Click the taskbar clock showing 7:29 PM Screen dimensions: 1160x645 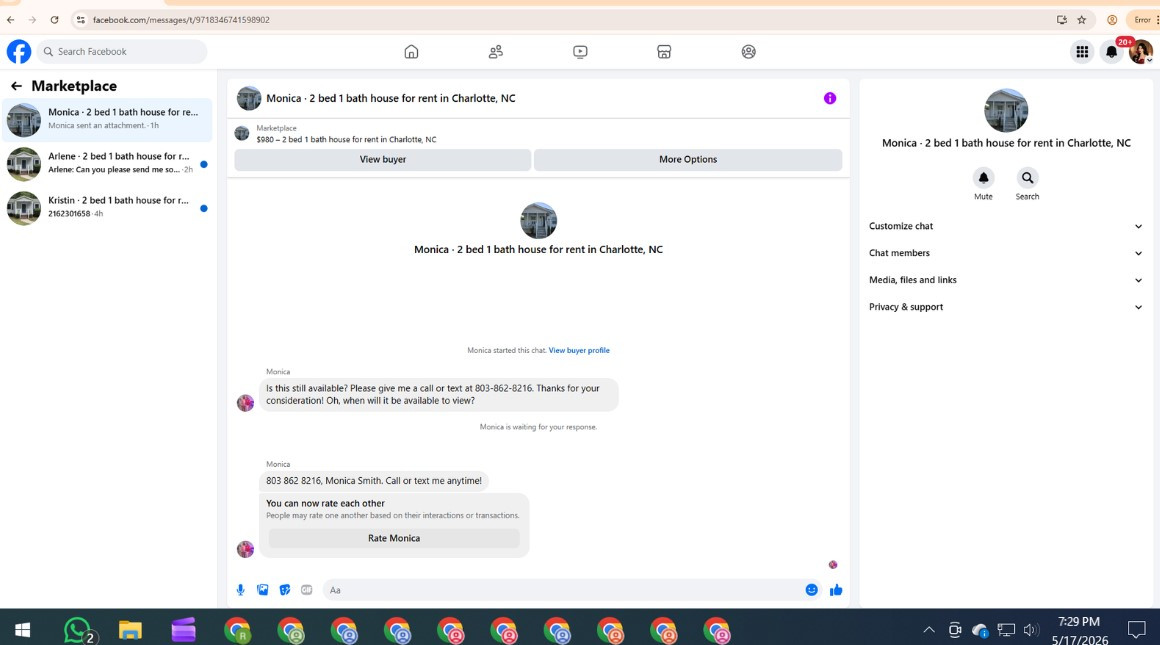click(1079, 630)
